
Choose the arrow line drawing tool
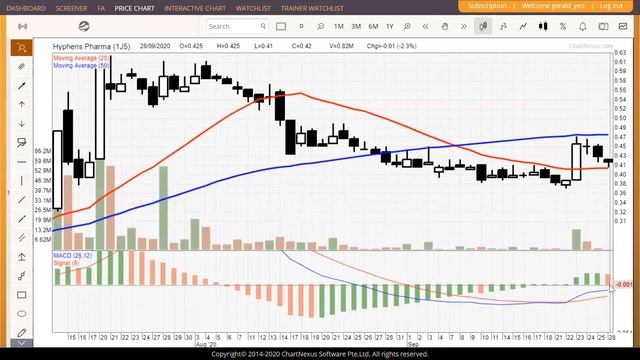pyautogui.click(x=22, y=86)
